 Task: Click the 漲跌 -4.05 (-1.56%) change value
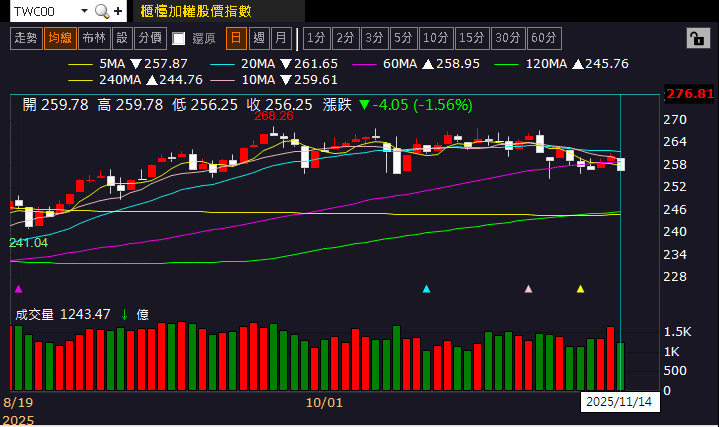coord(398,105)
